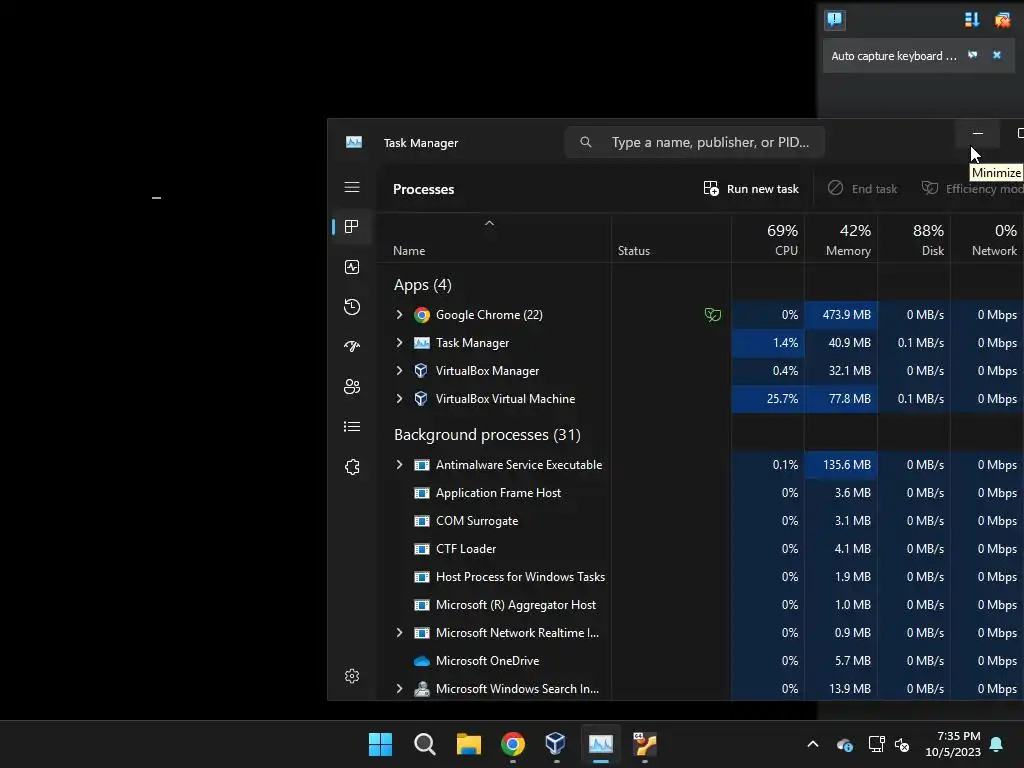The image size is (1024, 768).
Task: Click the Task Manager taskbar icon
Action: click(x=601, y=744)
